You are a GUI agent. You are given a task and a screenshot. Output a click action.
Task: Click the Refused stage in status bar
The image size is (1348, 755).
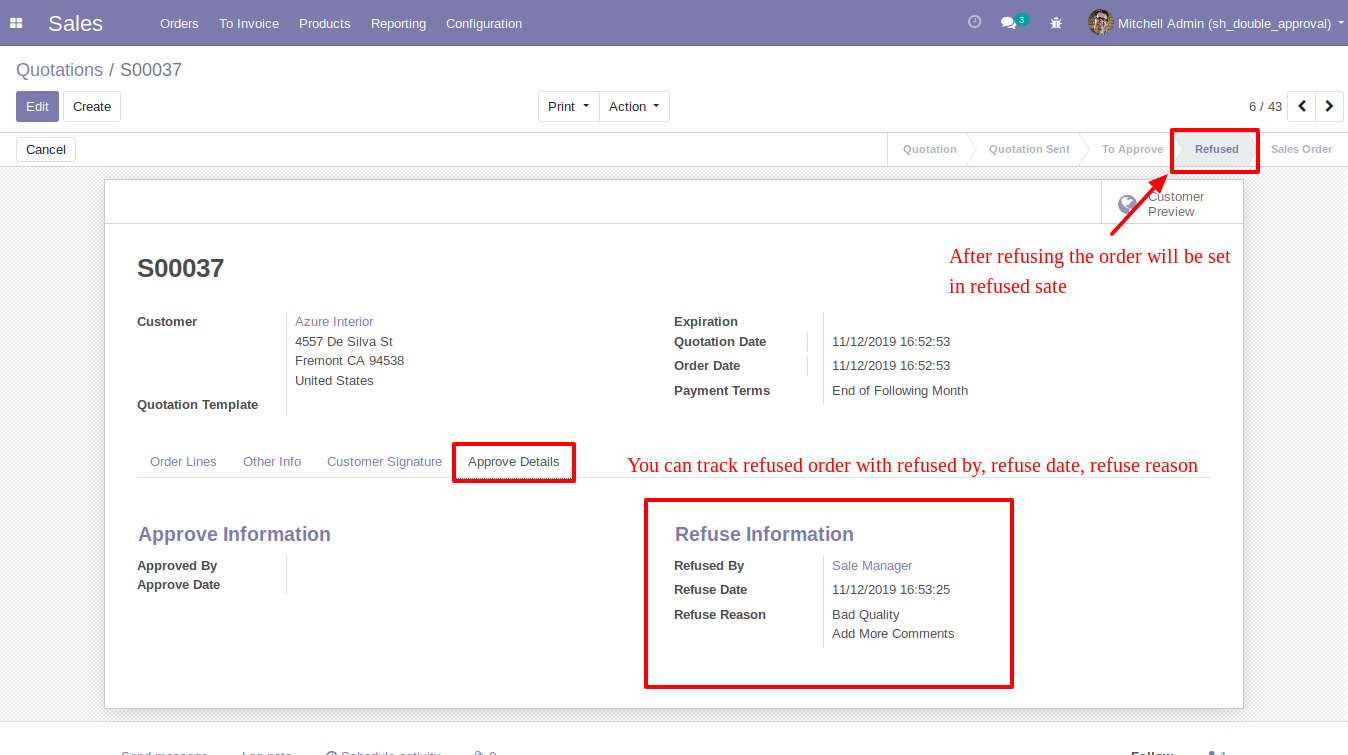pos(1216,150)
